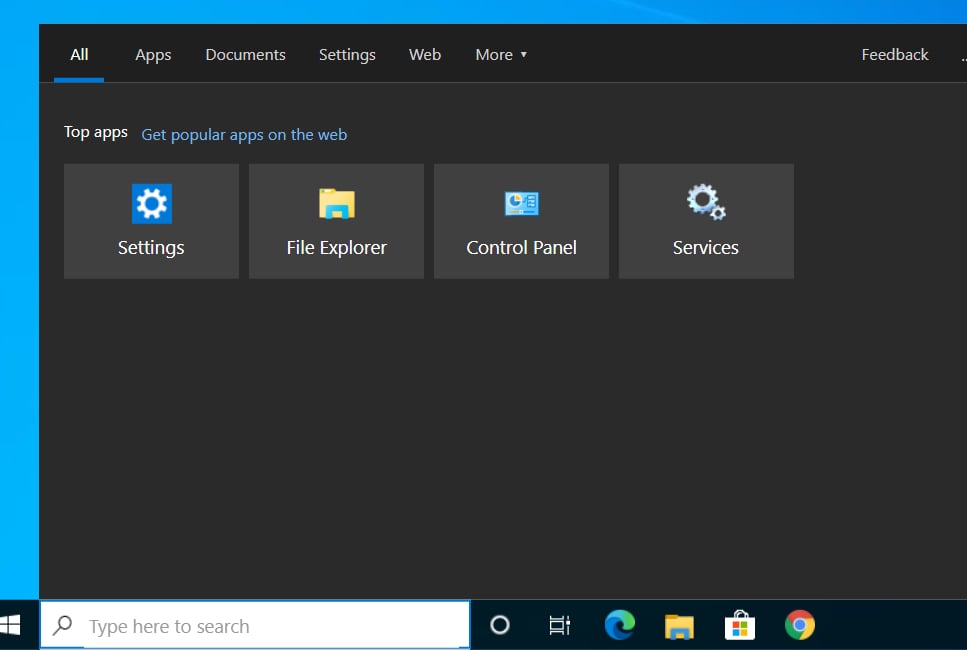Click the Cortana circle icon in the taskbar
The image size is (967, 650).
pyautogui.click(x=500, y=626)
